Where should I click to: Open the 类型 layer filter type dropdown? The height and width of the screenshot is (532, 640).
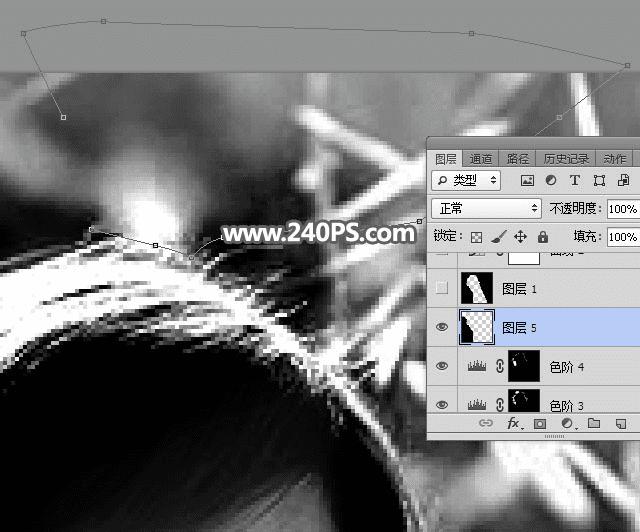pyautogui.click(x=466, y=180)
